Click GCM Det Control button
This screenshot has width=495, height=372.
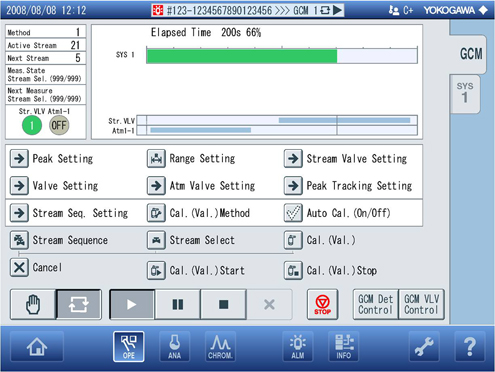[x=376, y=304]
